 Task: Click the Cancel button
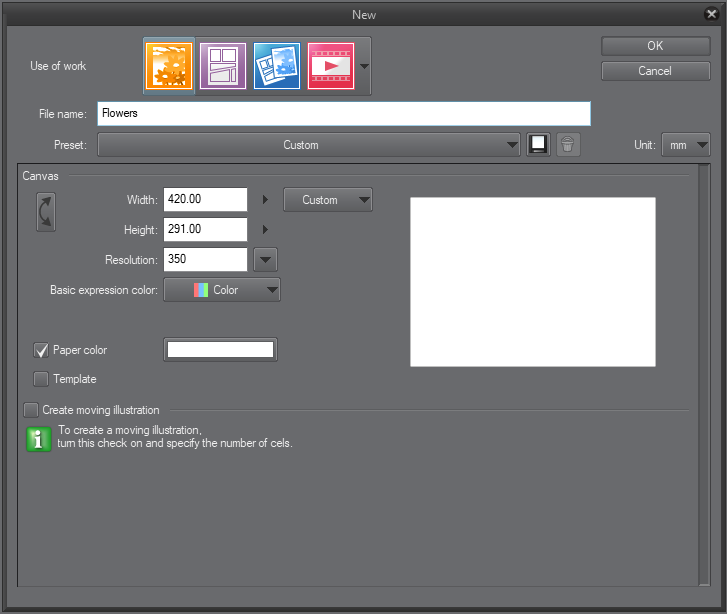(x=656, y=71)
